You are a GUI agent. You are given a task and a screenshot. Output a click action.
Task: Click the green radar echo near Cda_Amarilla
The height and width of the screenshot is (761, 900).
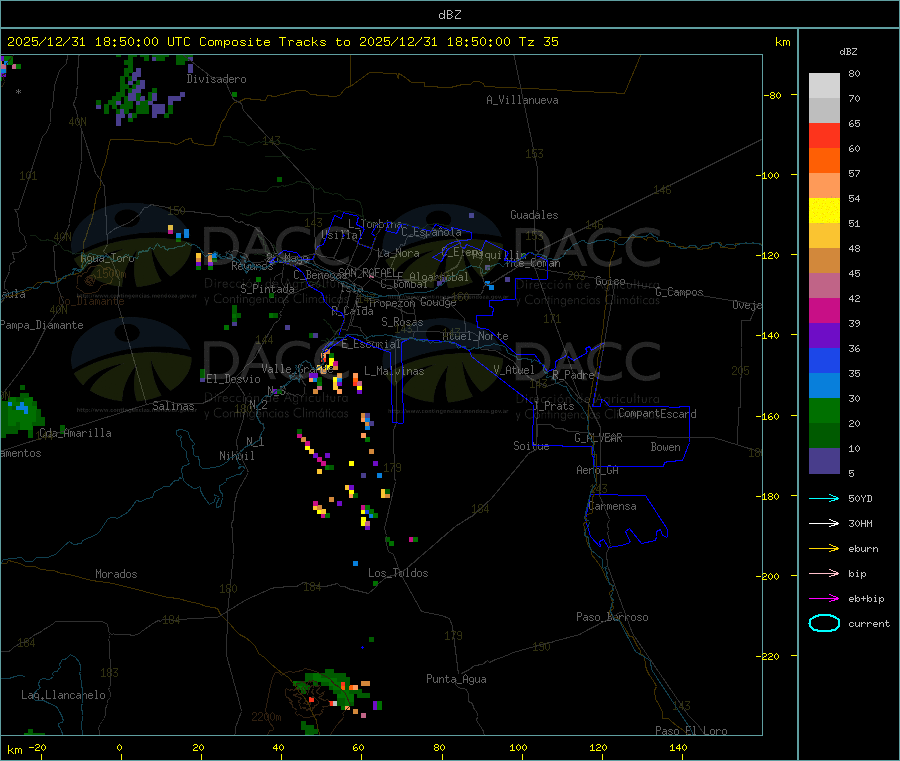coord(21,413)
